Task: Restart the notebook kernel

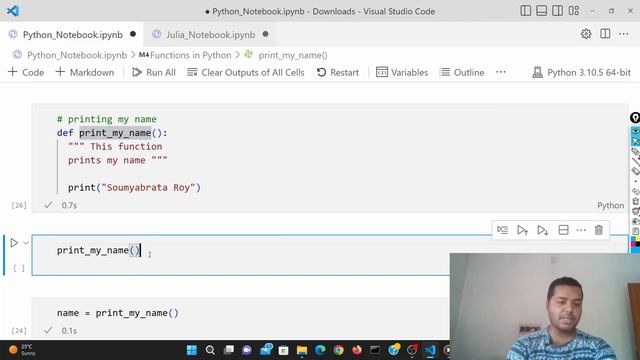Action: 338,72
